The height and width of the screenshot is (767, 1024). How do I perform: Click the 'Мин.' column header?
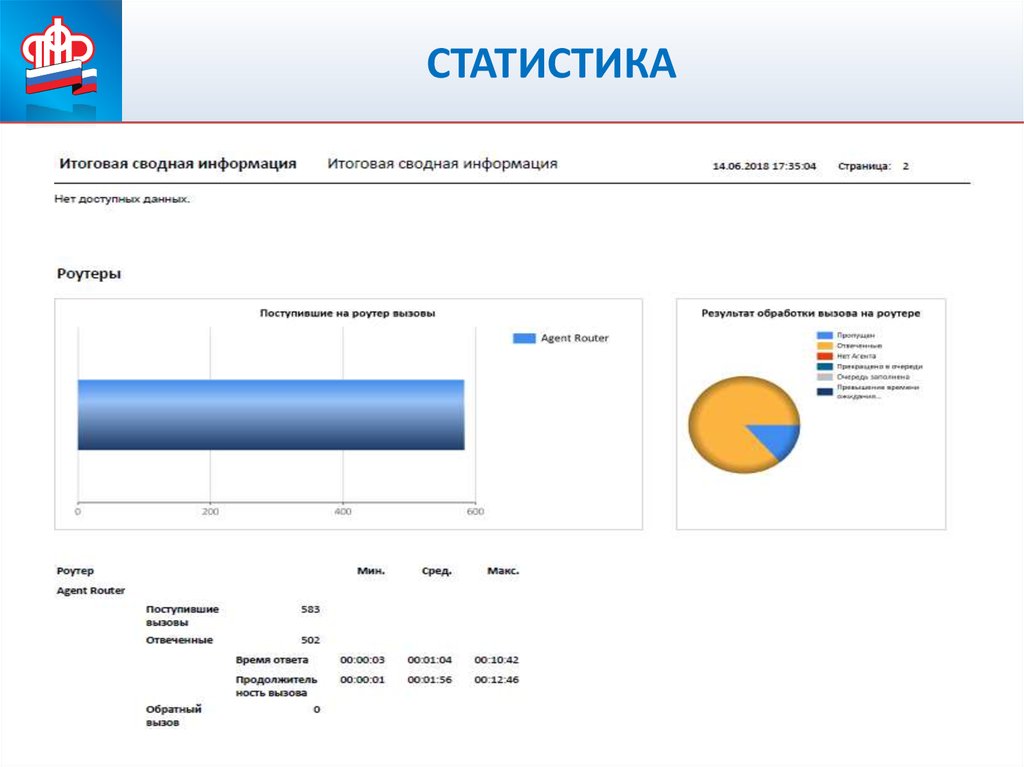click(x=371, y=571)
